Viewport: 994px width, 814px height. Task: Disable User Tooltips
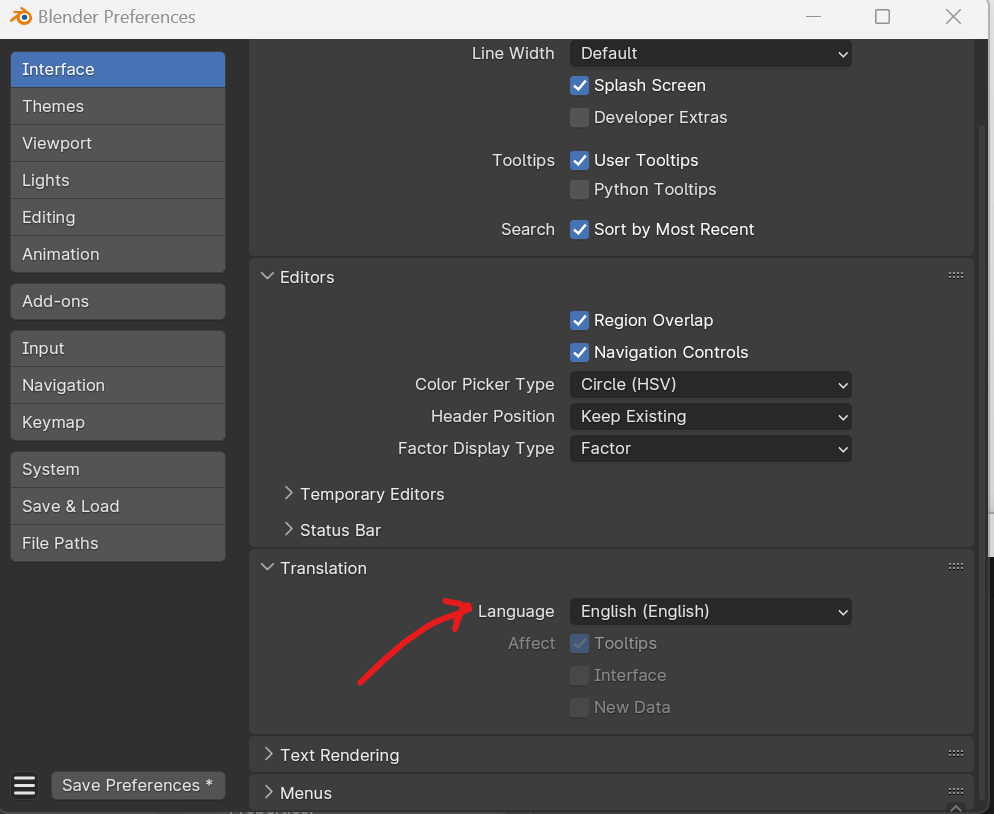click(x=579, y=160)
